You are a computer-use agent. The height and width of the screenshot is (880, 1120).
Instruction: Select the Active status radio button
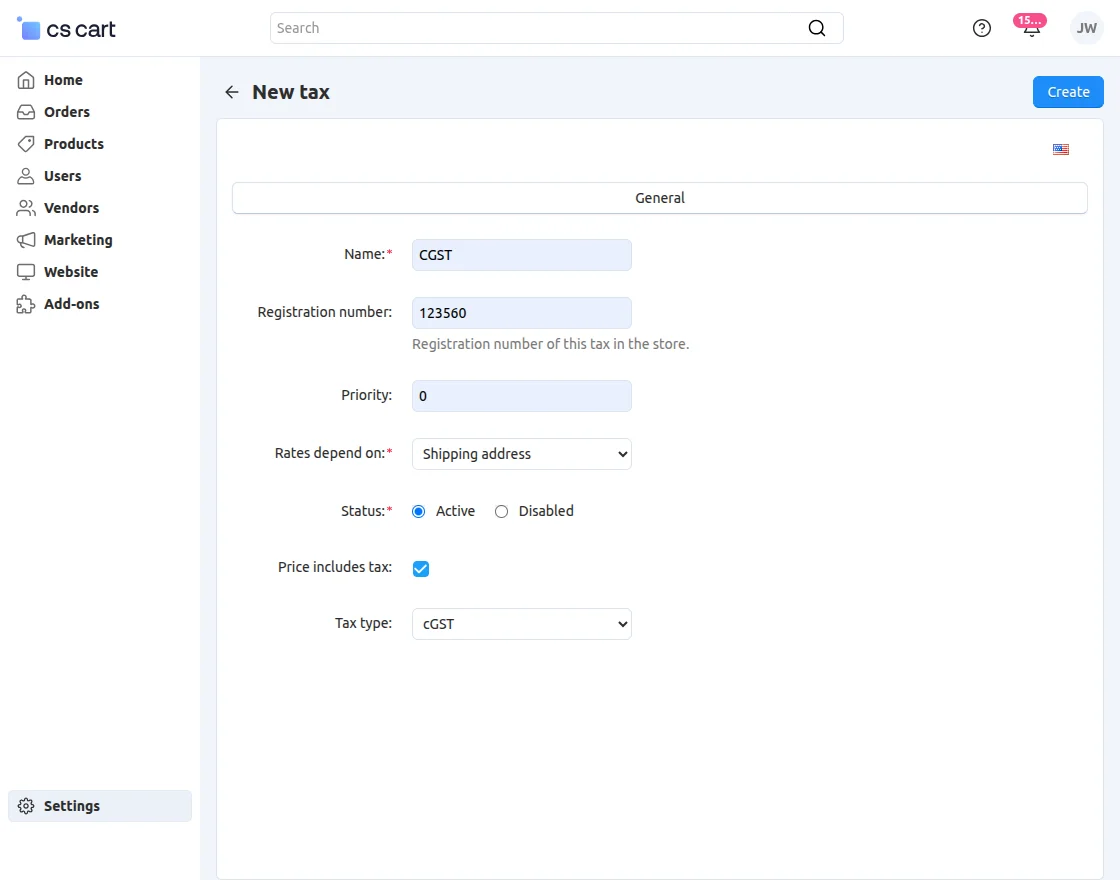(419, 511)
